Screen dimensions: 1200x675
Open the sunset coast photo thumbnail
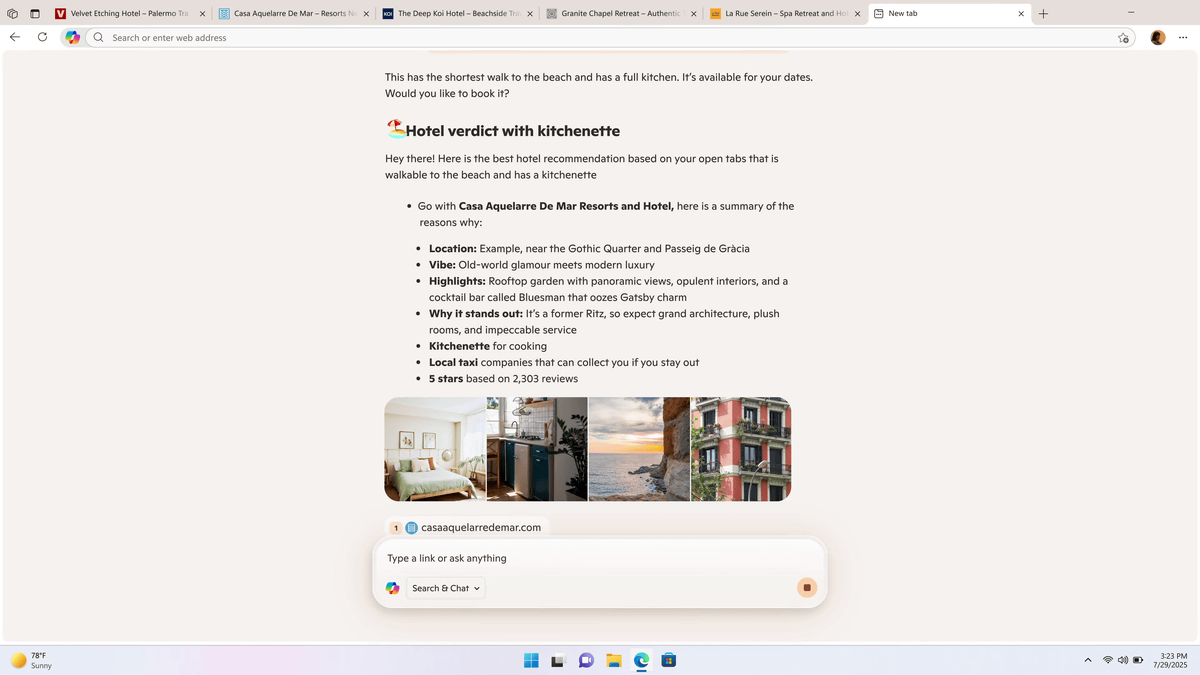[x=639, y=449]
